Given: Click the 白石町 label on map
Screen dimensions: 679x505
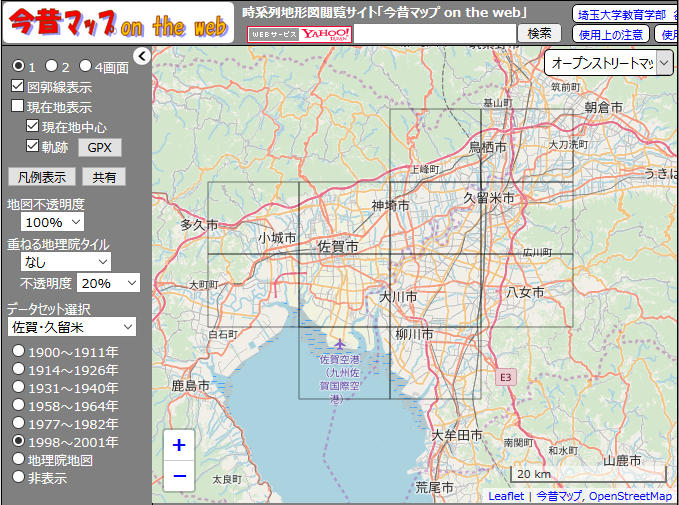Looking at the screenshot, I should [223, 334].
